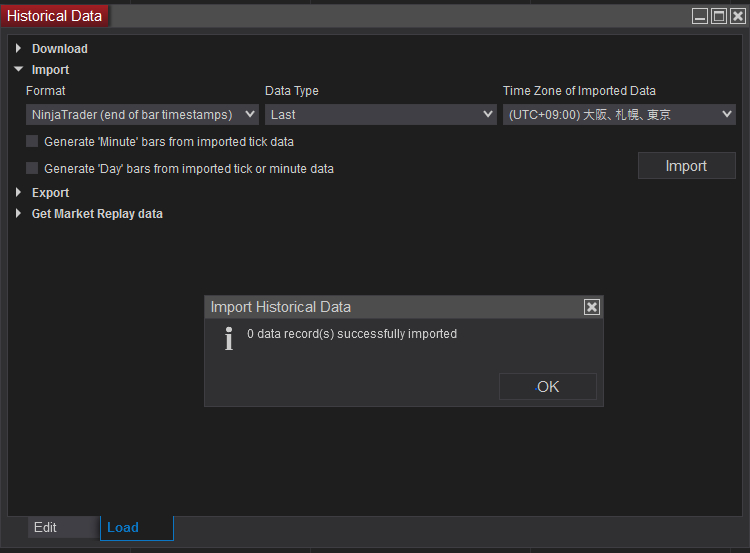Open the Data Type dropdown
The height and width of the screenshot is (553, 750).
(x=380, y=115)
